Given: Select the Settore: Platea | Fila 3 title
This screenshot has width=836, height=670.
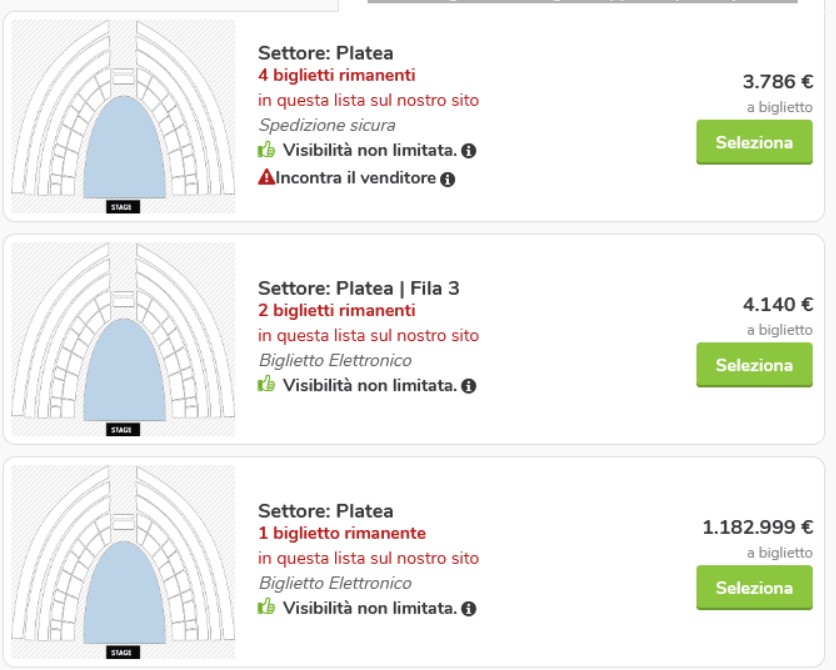Looking at the screenshot, I should (x=359, y=288).
